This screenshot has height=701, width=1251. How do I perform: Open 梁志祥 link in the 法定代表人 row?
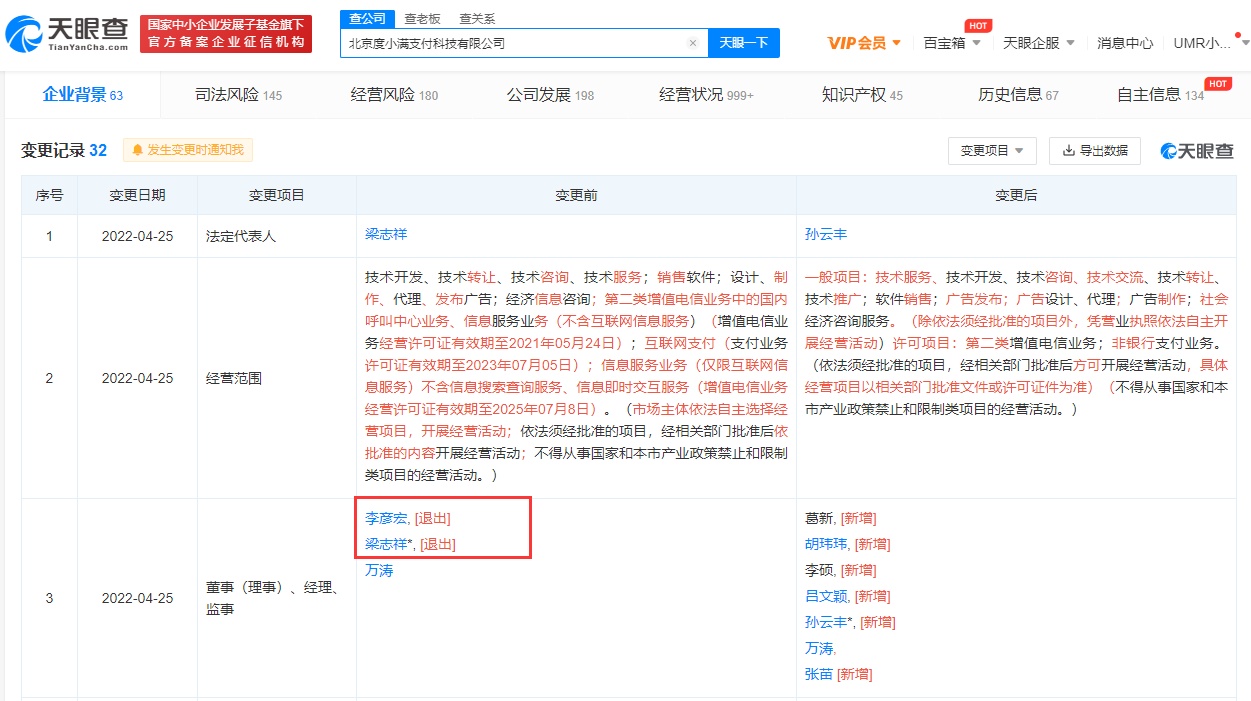(386, 234)
